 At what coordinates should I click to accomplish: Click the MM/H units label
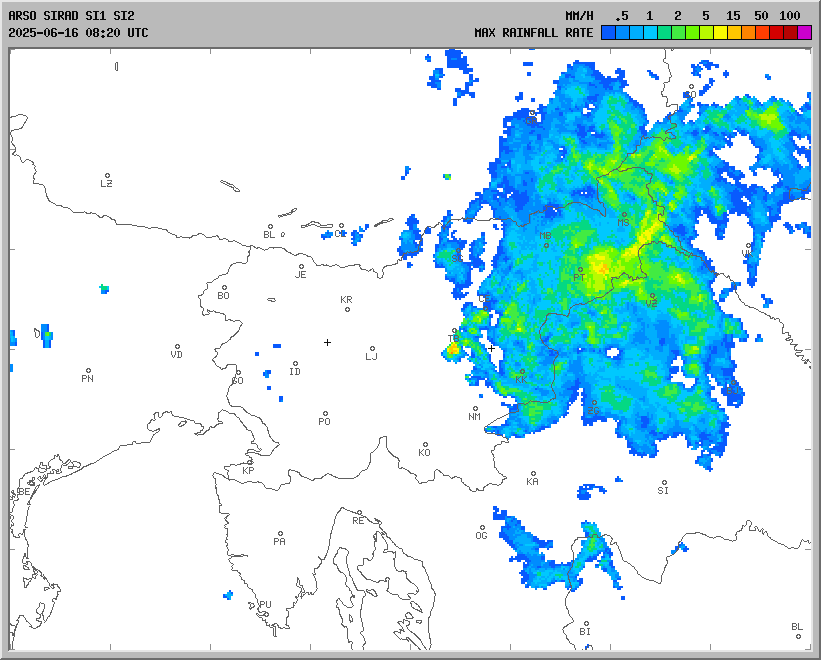581,15
